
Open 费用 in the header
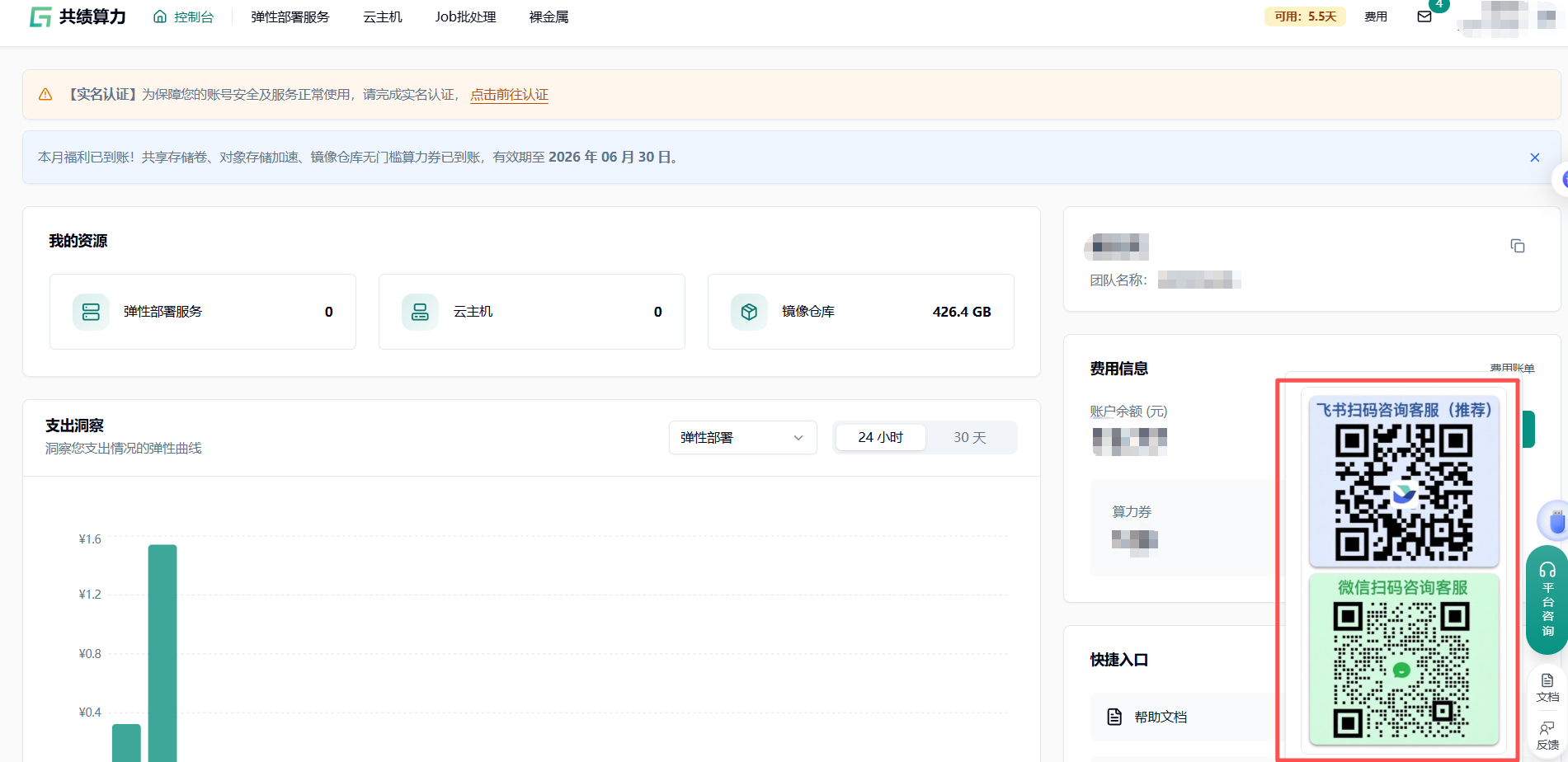coord(1376,16)
